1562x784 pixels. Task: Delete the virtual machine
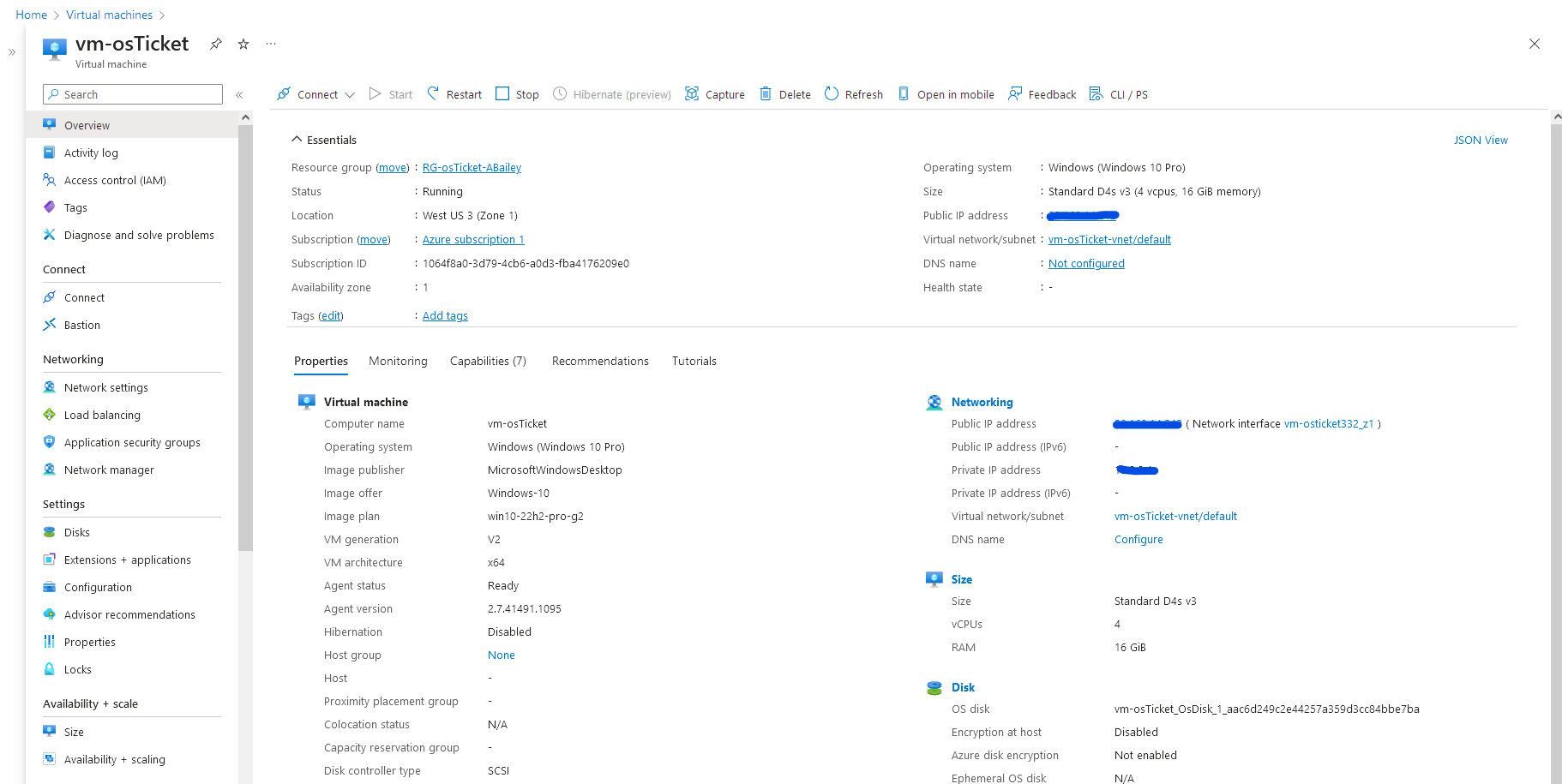(784, 94)
